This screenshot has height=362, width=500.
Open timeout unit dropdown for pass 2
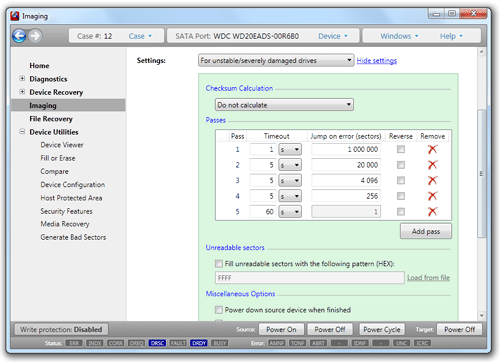pyautogui.click(x=290, y=165)
